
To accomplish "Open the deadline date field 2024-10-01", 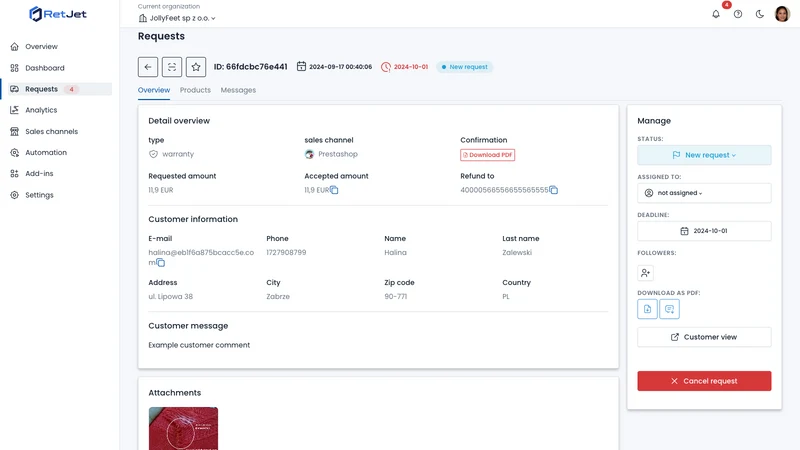I will pyautogui.click(x=704, y=231).
